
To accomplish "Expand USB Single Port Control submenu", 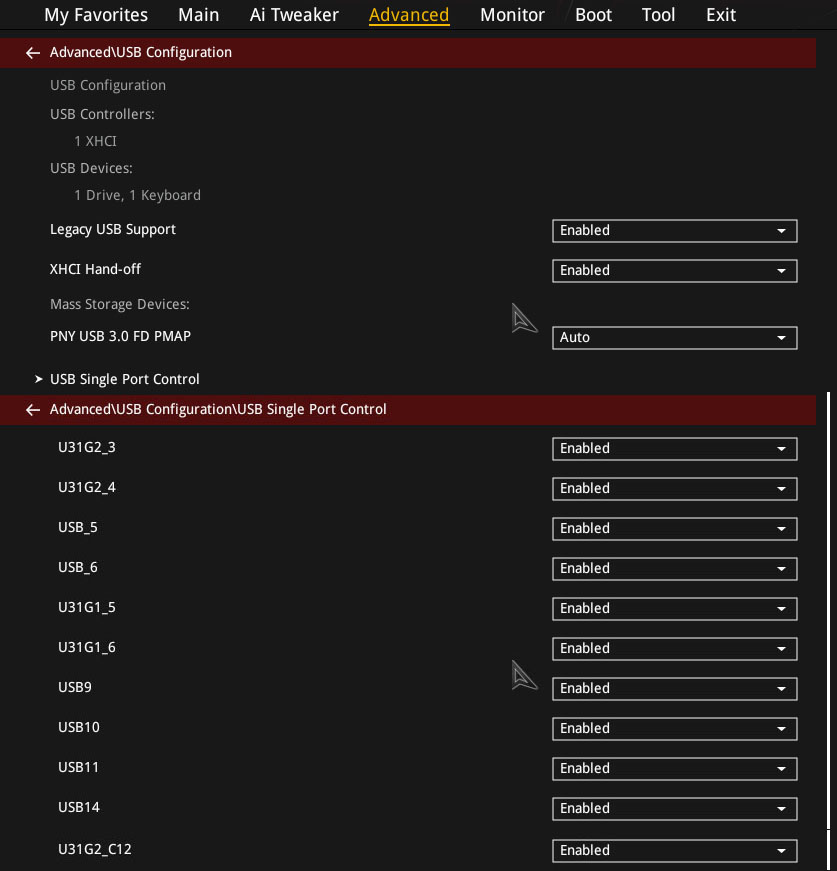I will (124, 379).
